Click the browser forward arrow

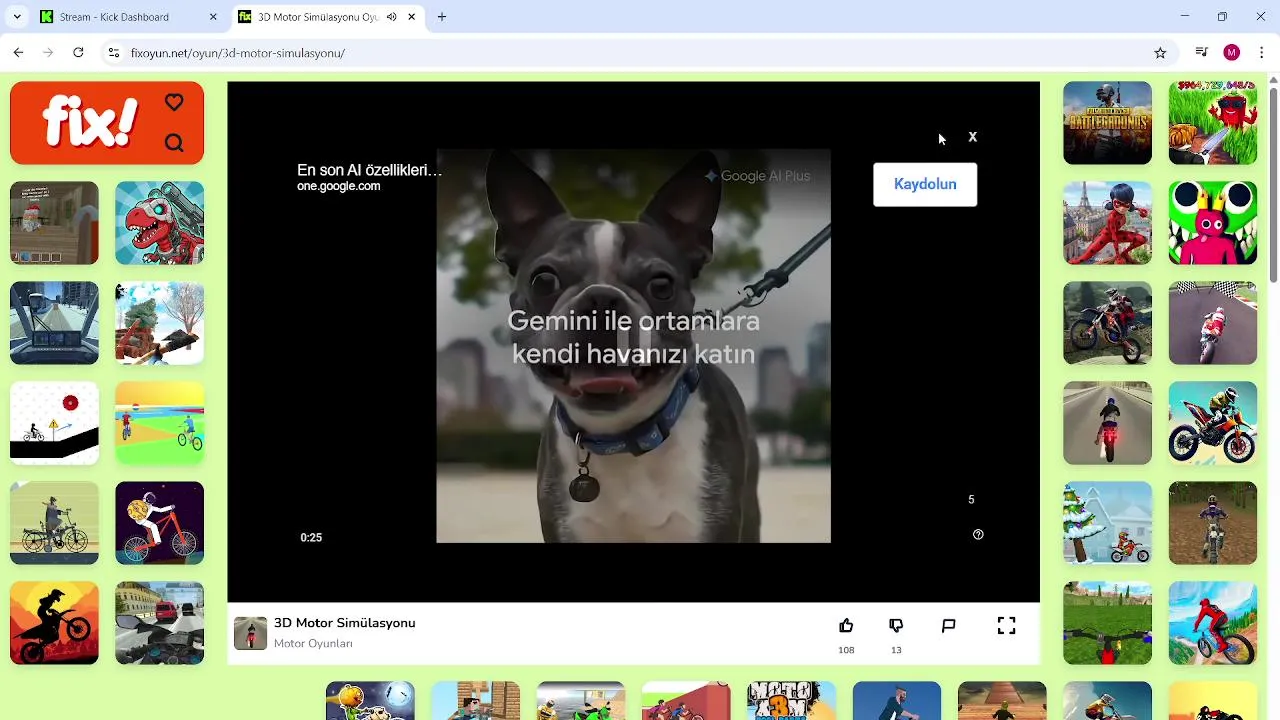[x=48, y=53]
